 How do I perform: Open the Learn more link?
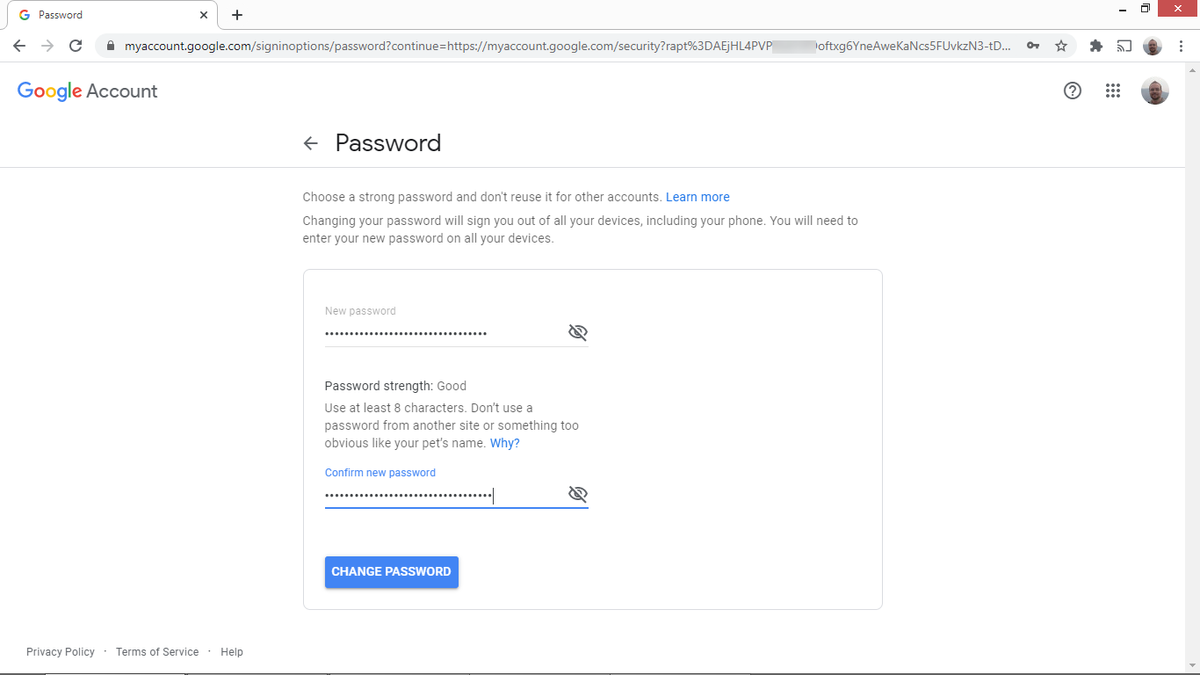(697, 196)
